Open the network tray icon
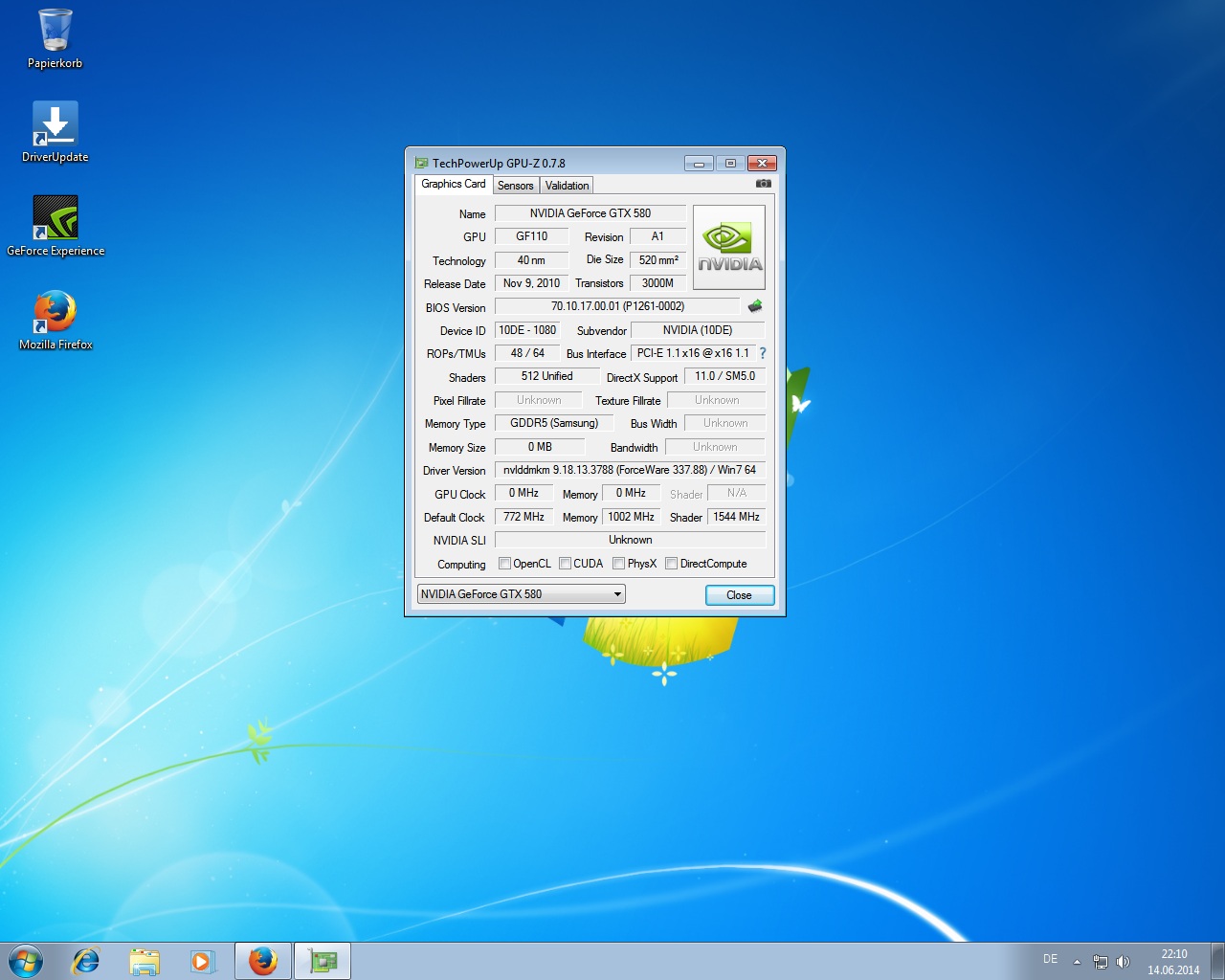 pos(1101,961)
